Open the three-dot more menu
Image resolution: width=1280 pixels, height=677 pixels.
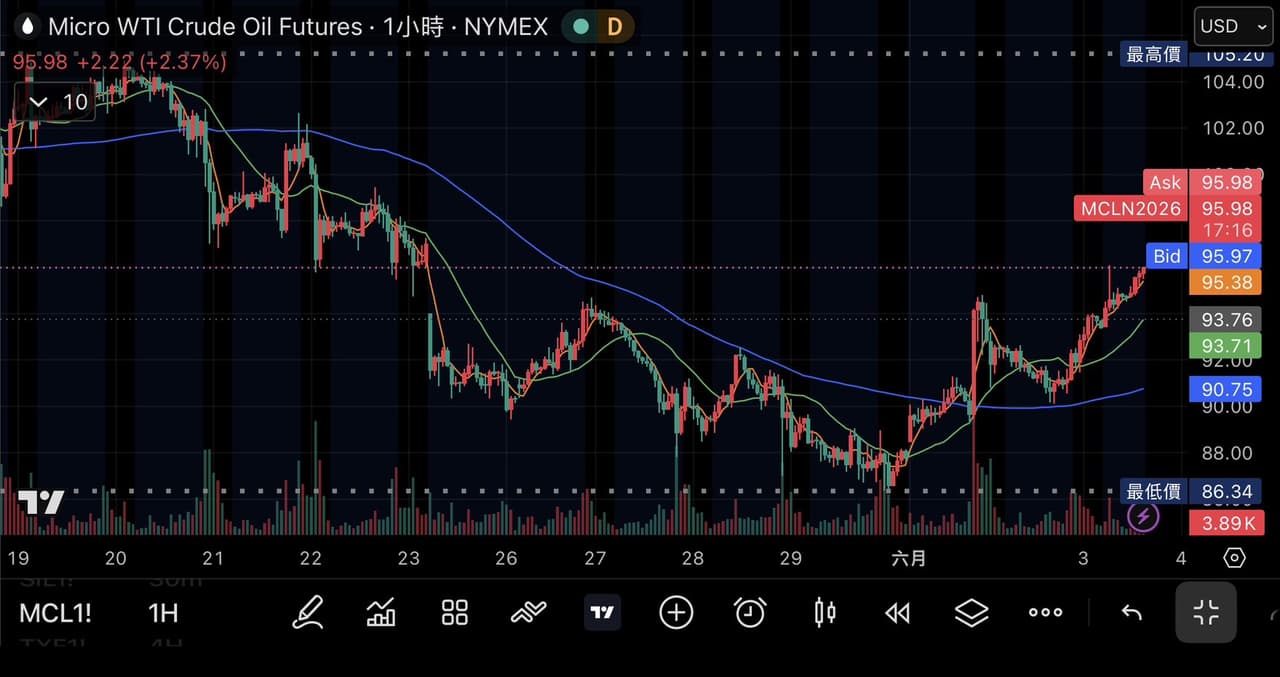click(x=1045, y=613)
